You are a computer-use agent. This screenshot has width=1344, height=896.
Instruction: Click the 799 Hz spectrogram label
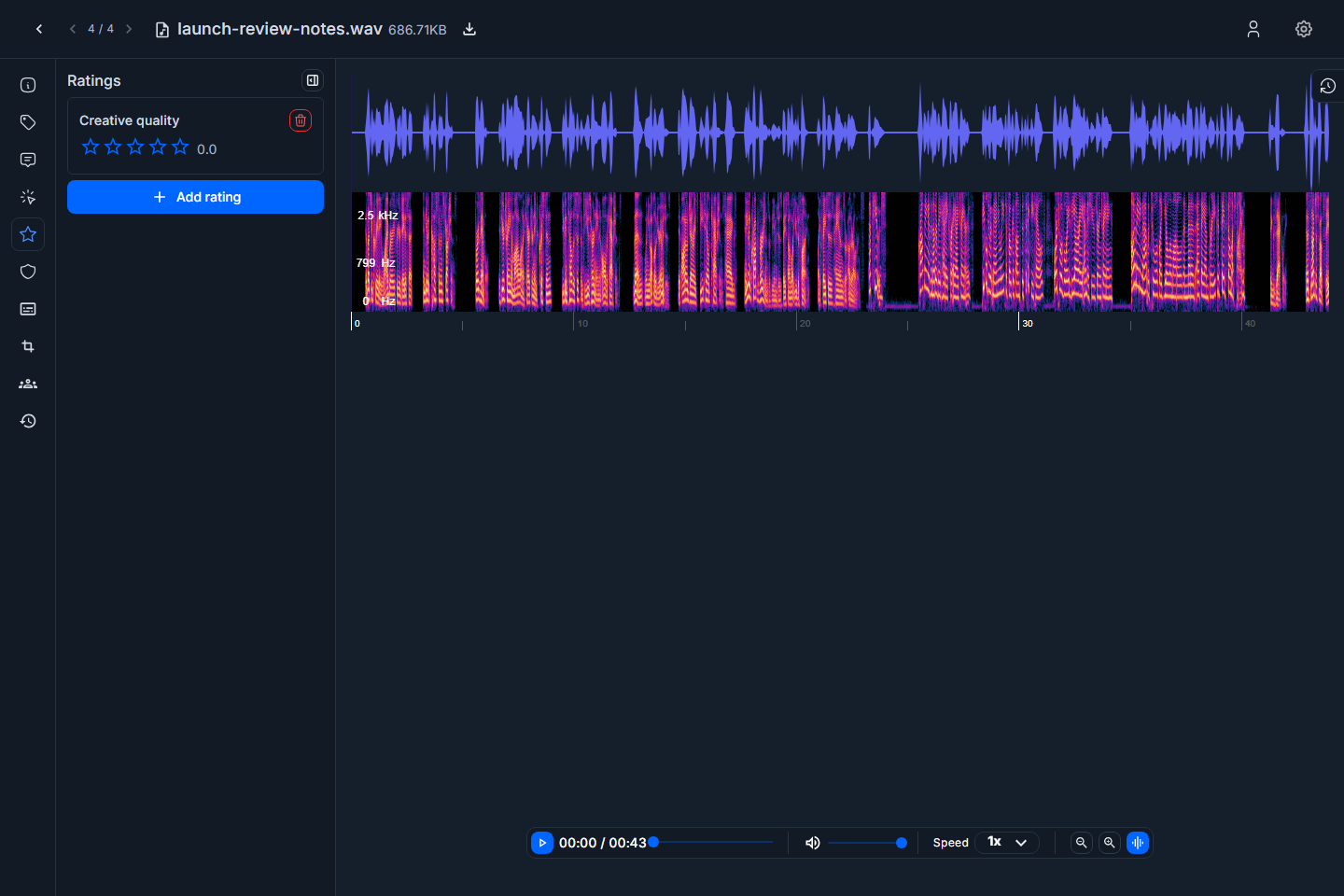375,263
